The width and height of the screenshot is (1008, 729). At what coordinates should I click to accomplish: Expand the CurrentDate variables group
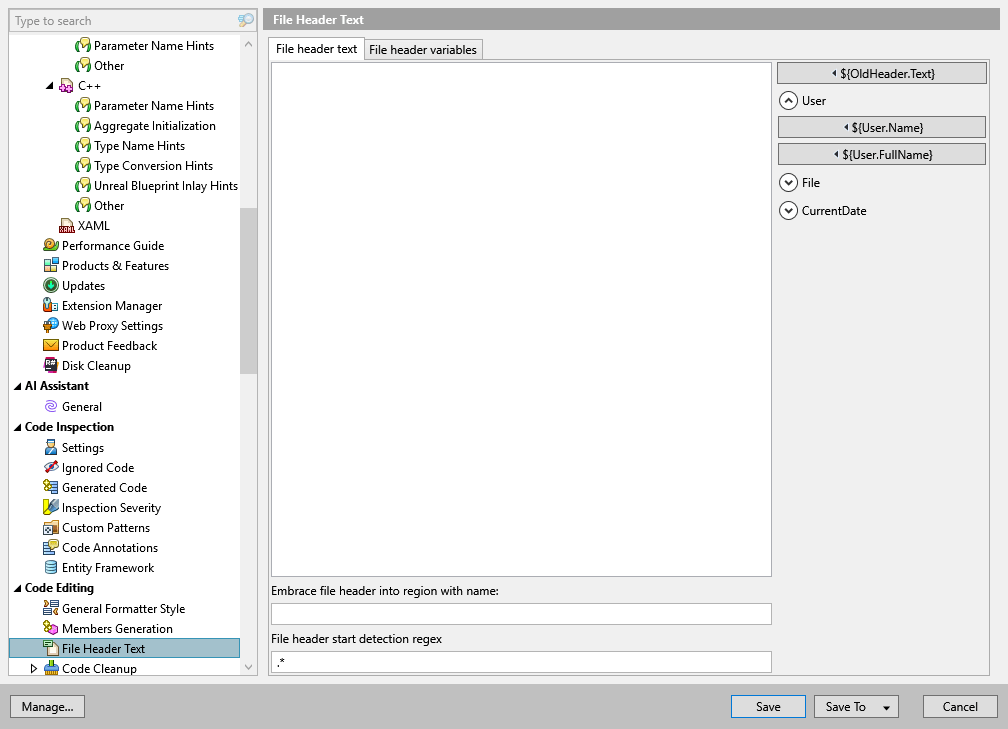click(x=790, y=211)
